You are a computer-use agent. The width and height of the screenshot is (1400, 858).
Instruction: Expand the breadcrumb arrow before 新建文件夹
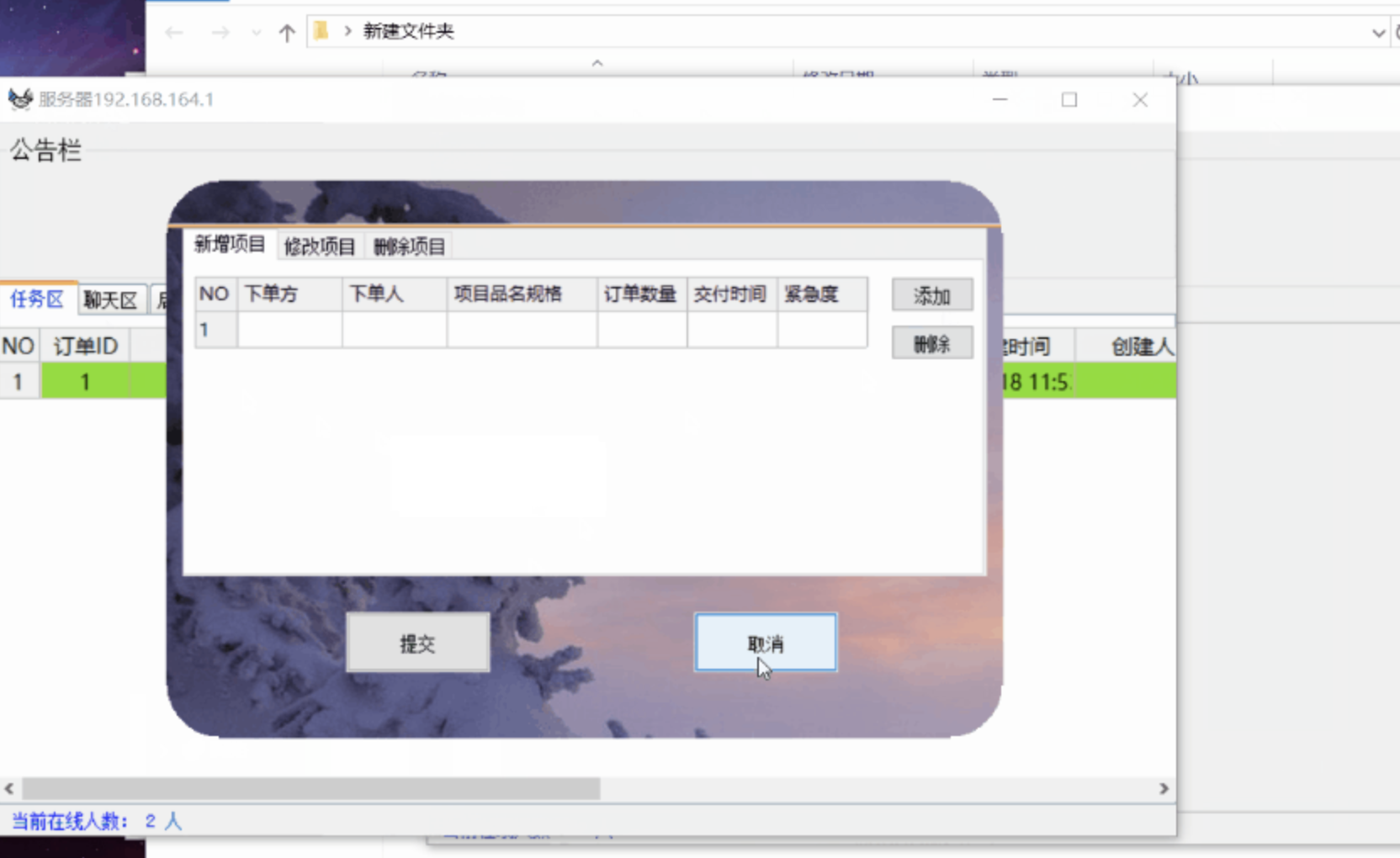click(347, 31)
